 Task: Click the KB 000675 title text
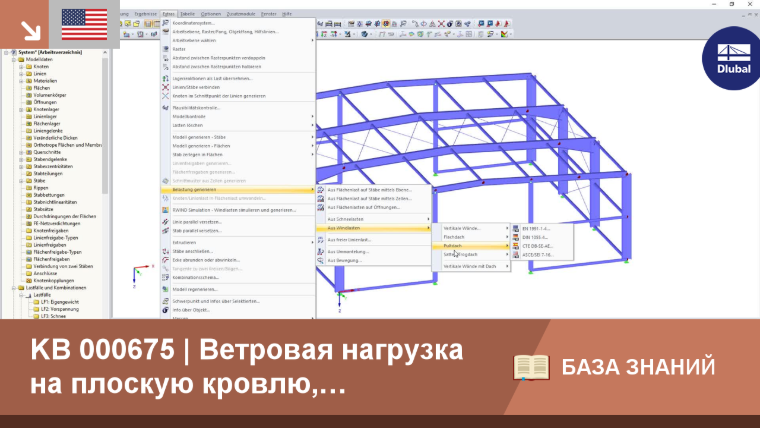pyautogui.click(x=102, y=349)
